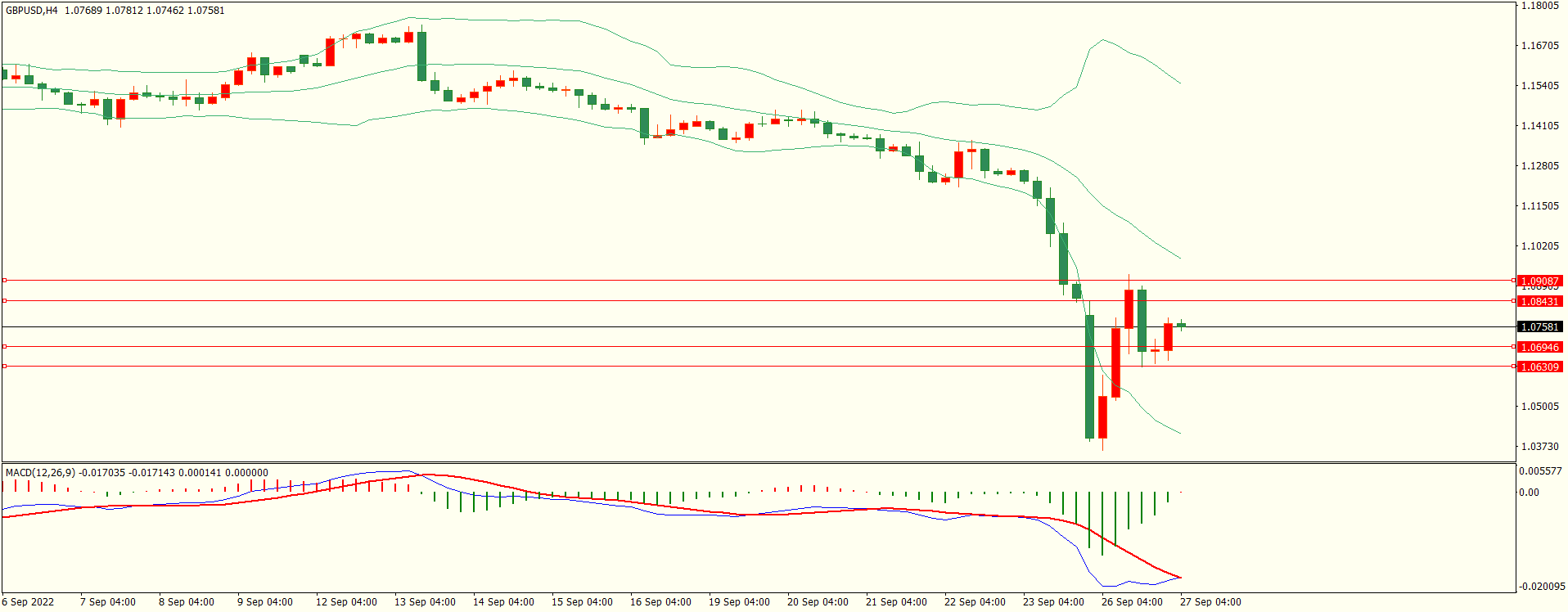
Task: Click the GBPUSD,H4 chart title text
Action: [x=32, y=11]
